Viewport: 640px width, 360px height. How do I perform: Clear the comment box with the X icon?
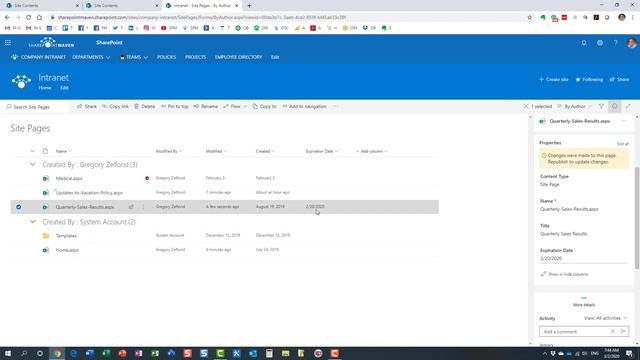tap(612, 331)
